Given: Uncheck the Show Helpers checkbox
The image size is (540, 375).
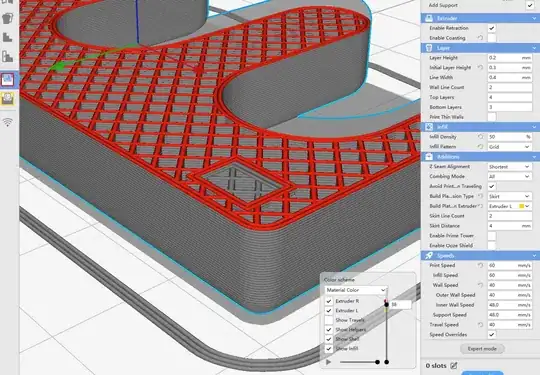Looking at the screenshot, I should (x=329, y=330).
